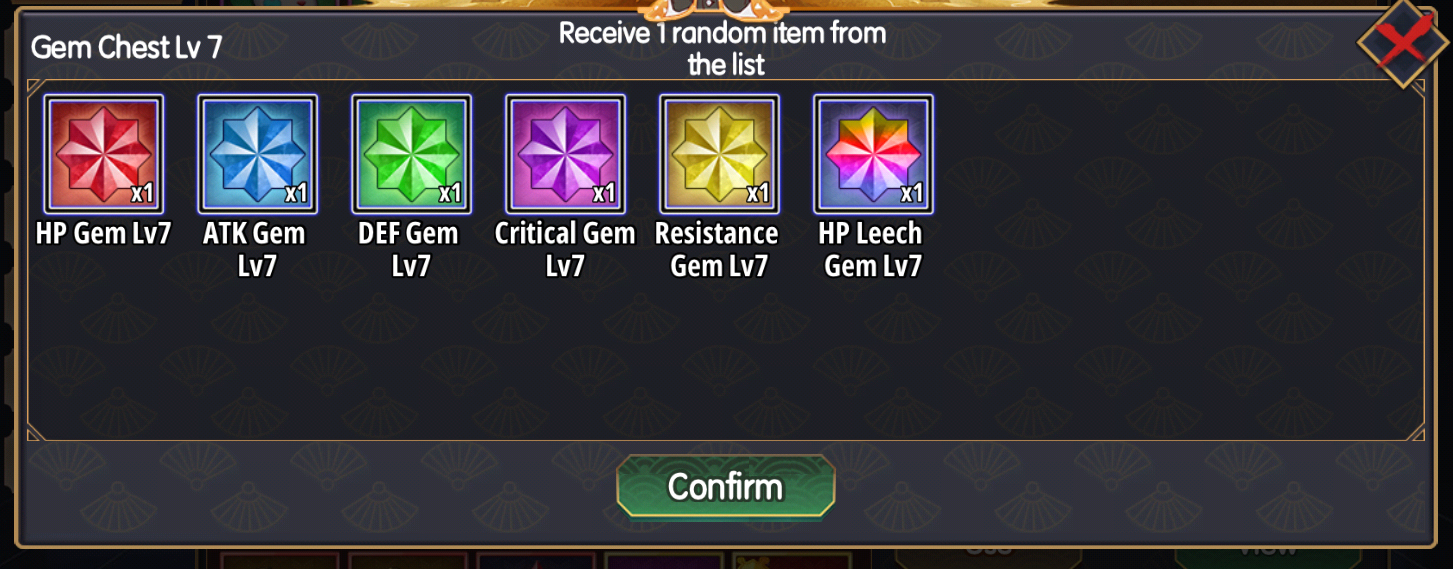Select the HP Leech Gem Lv7 label
The image size is (1453, 569).
872,250
